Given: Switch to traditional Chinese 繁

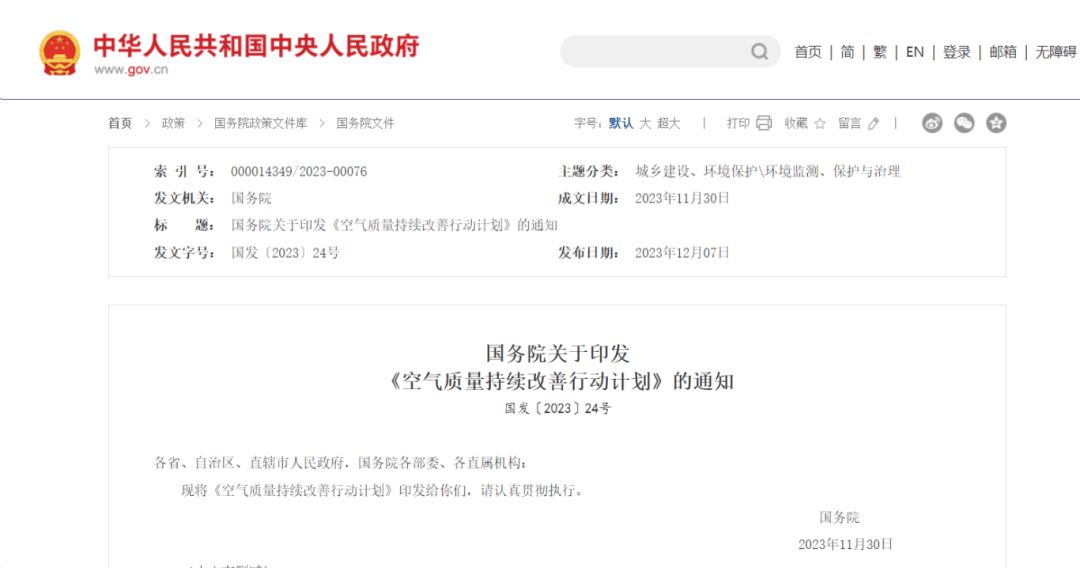Looking at the screenshot, I should (880, 52).
